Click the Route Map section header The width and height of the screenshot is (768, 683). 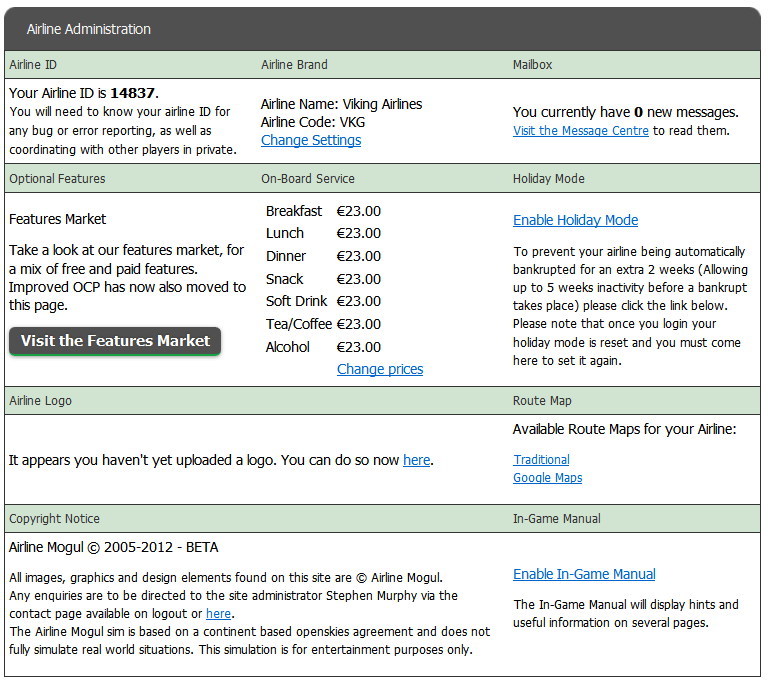click(x=542, y=401)
